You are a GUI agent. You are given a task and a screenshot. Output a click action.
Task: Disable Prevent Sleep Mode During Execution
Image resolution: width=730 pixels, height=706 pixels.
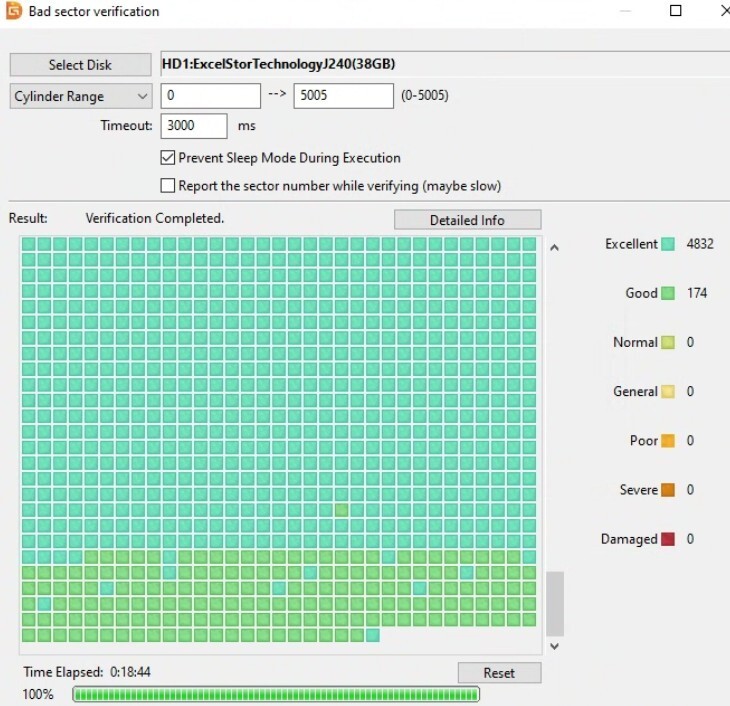click(168, 157)
